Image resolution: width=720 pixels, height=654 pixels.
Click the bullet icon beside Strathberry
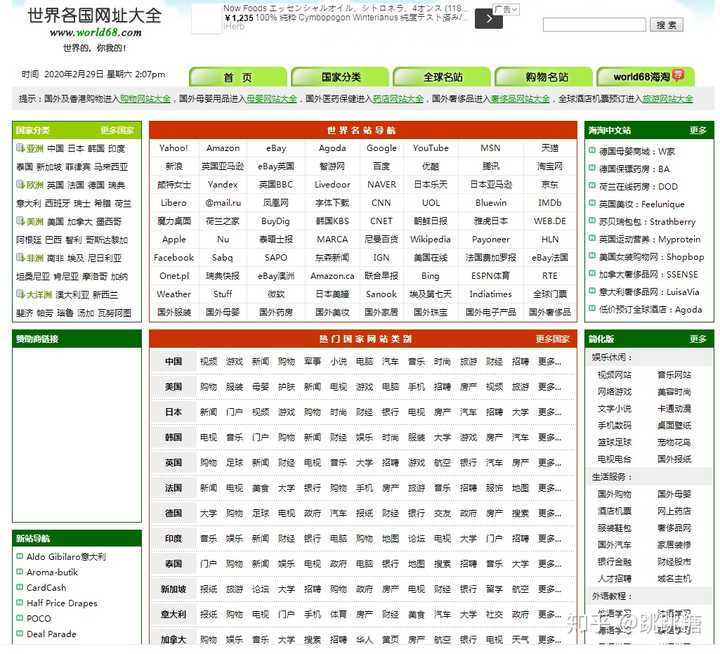592,220
